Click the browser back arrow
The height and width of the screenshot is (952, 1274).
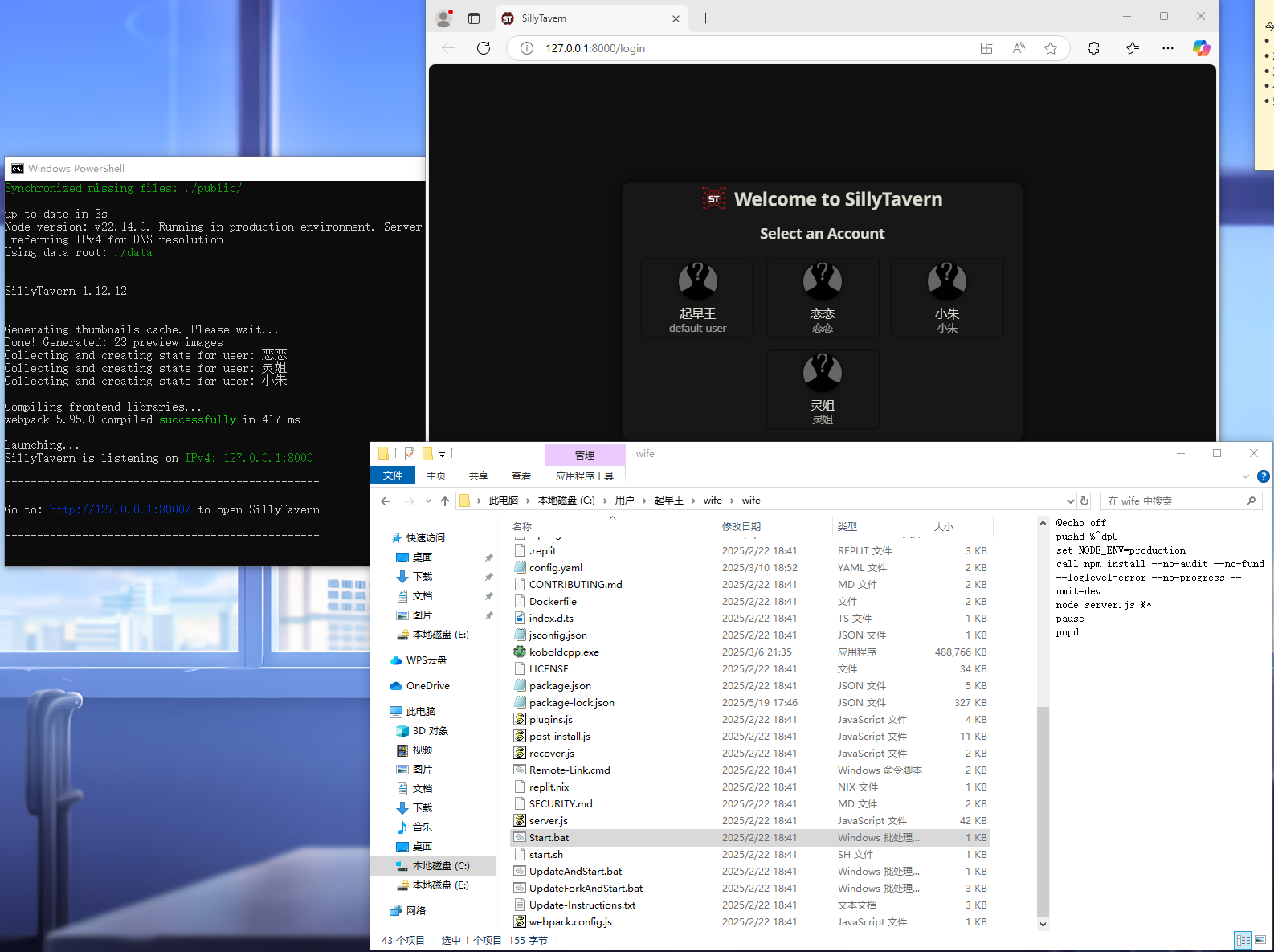click(448, 48)
